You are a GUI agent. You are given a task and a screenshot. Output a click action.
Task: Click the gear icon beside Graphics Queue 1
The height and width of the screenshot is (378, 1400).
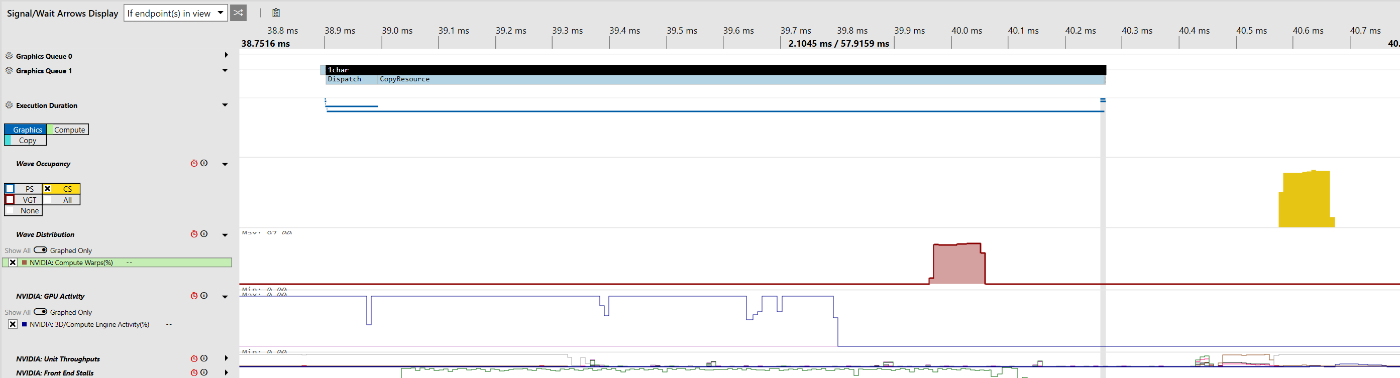click(9, 71)
